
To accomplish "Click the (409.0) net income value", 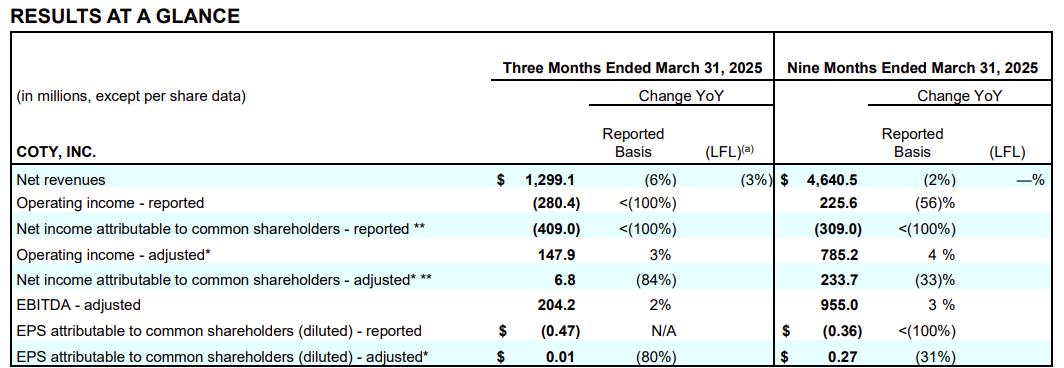I will pyautogui.click(x=556, y=229).
